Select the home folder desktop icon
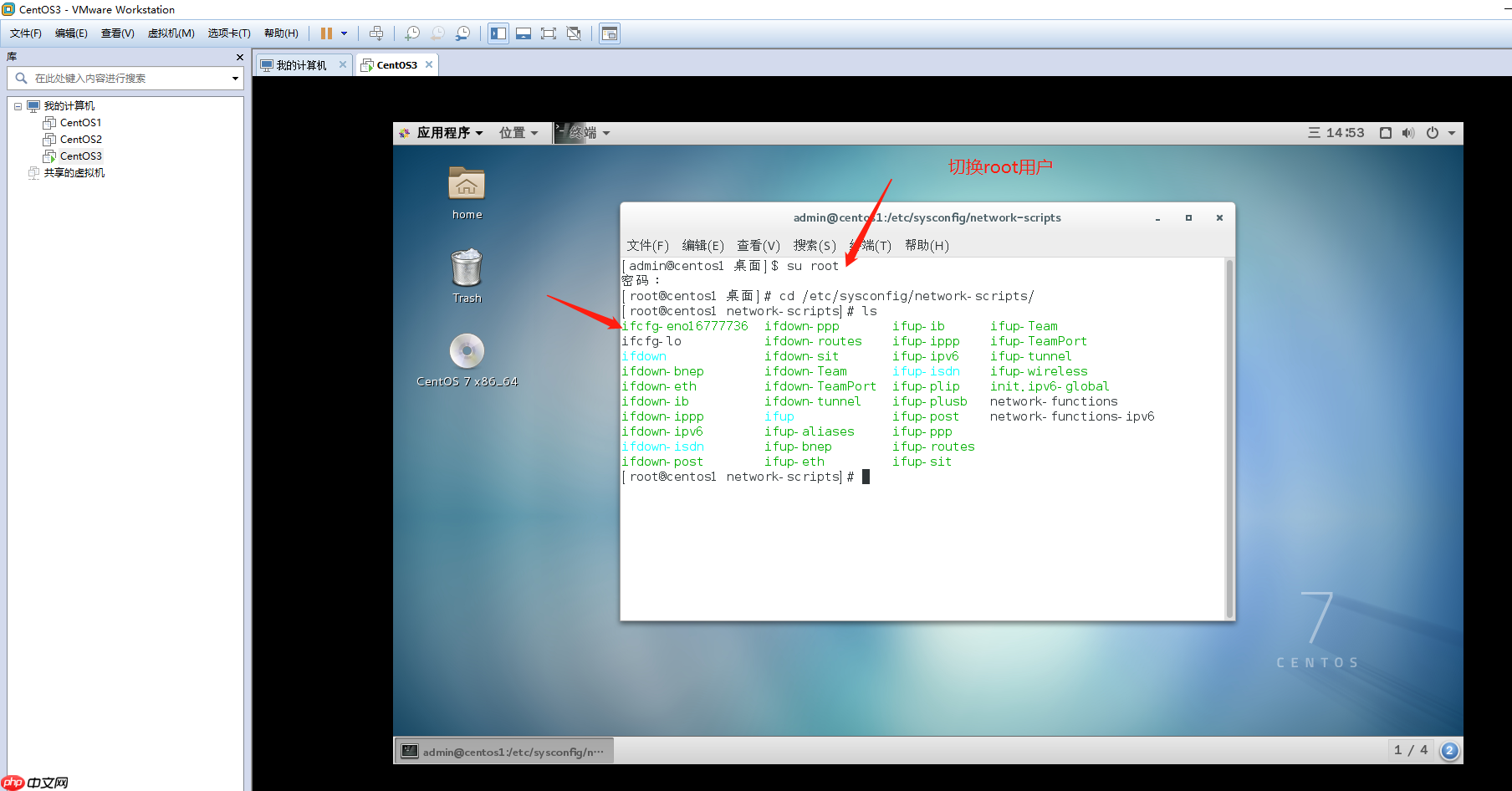 tap(467, 192)
